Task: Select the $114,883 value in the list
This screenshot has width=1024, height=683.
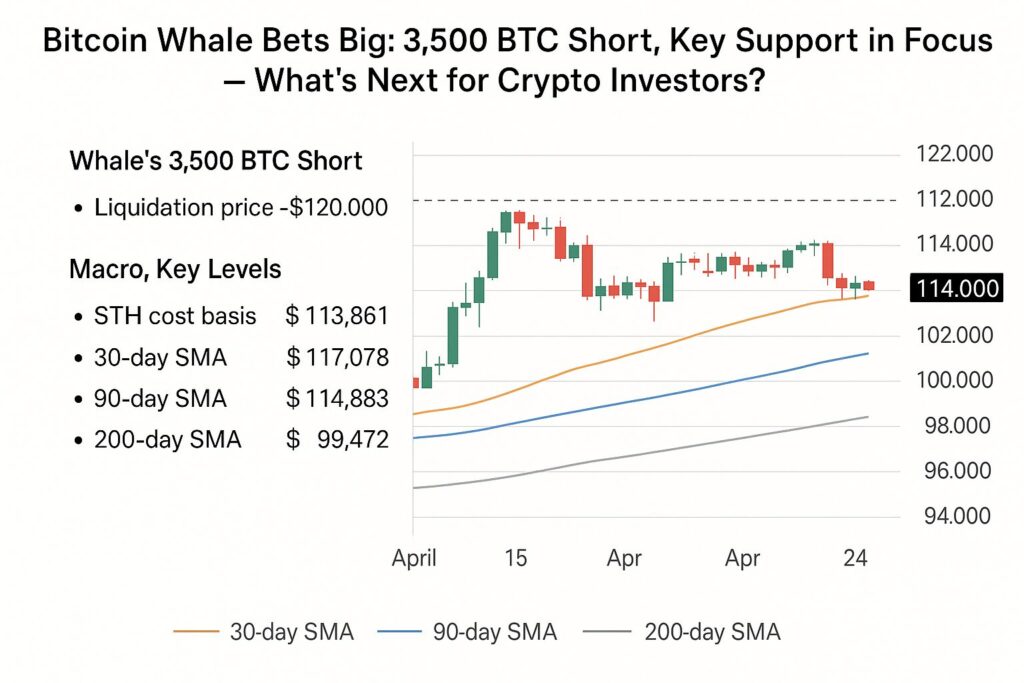Action: tap(336, 398)
